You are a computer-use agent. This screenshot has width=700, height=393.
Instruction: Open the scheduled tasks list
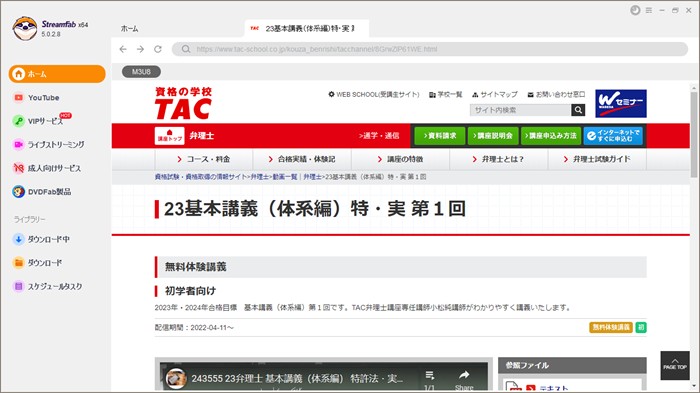[47, 286]
